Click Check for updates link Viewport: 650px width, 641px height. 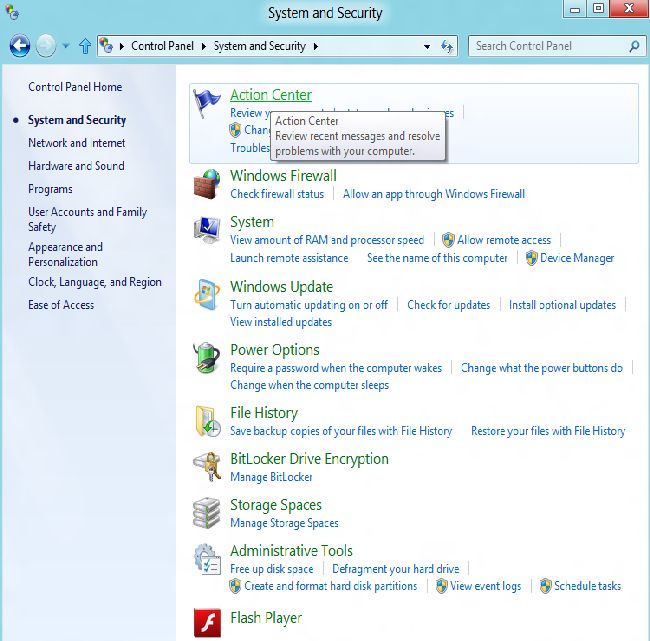coord(449,305)
